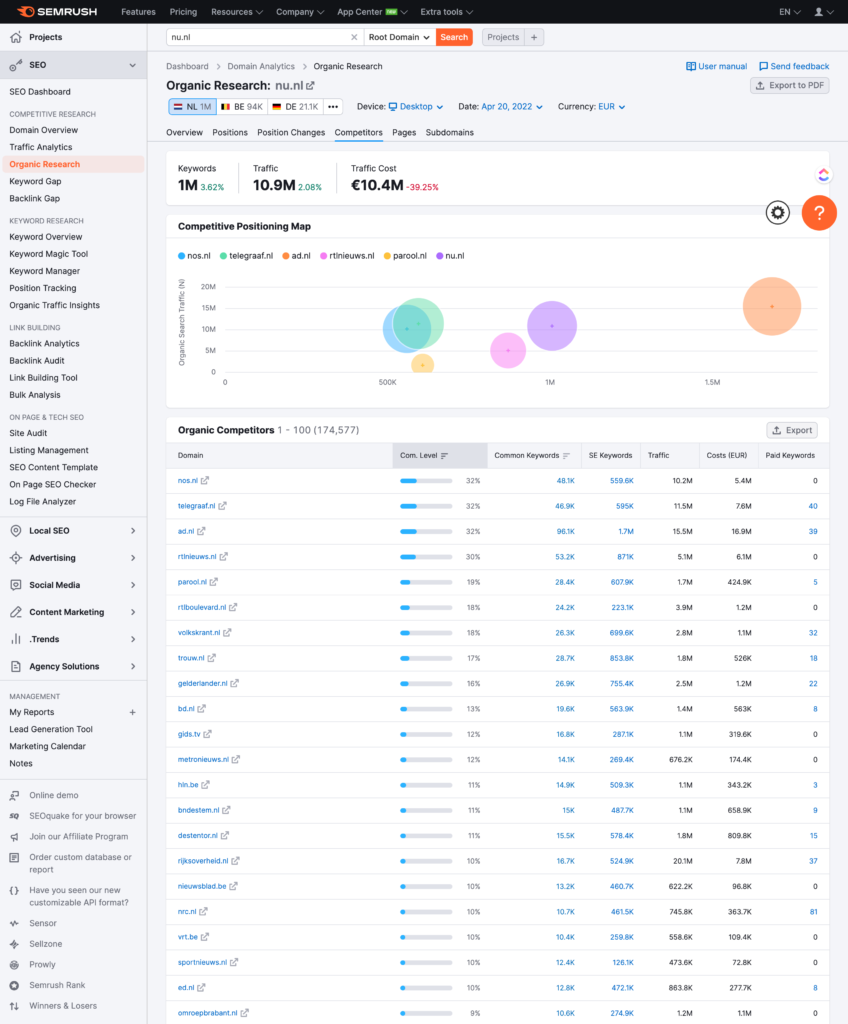Go to Domain Analytics breadcrumb
This screenshot has height=1024, width=848.
point(261,67)
